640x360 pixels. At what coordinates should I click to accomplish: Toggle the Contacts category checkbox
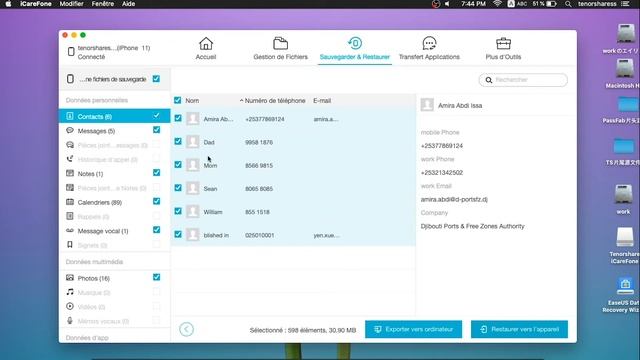[x=156, y=116]
